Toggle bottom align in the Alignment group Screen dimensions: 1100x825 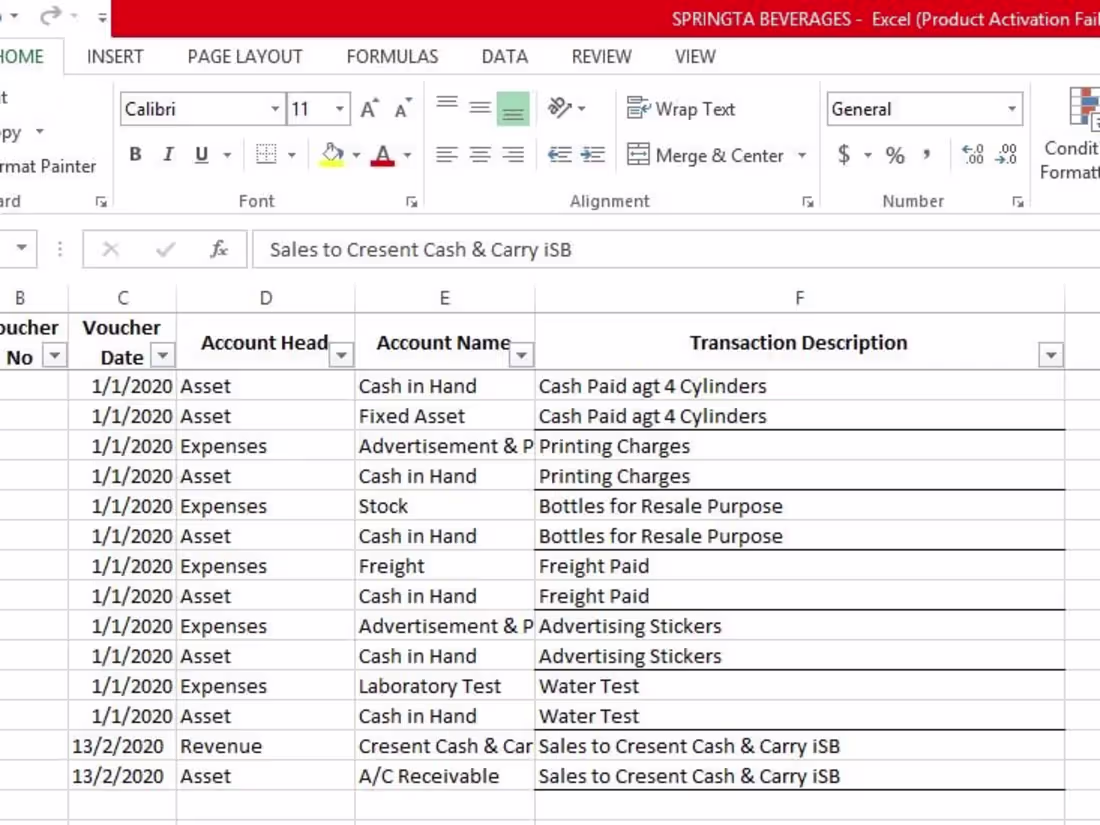click(x=513, y=109)
